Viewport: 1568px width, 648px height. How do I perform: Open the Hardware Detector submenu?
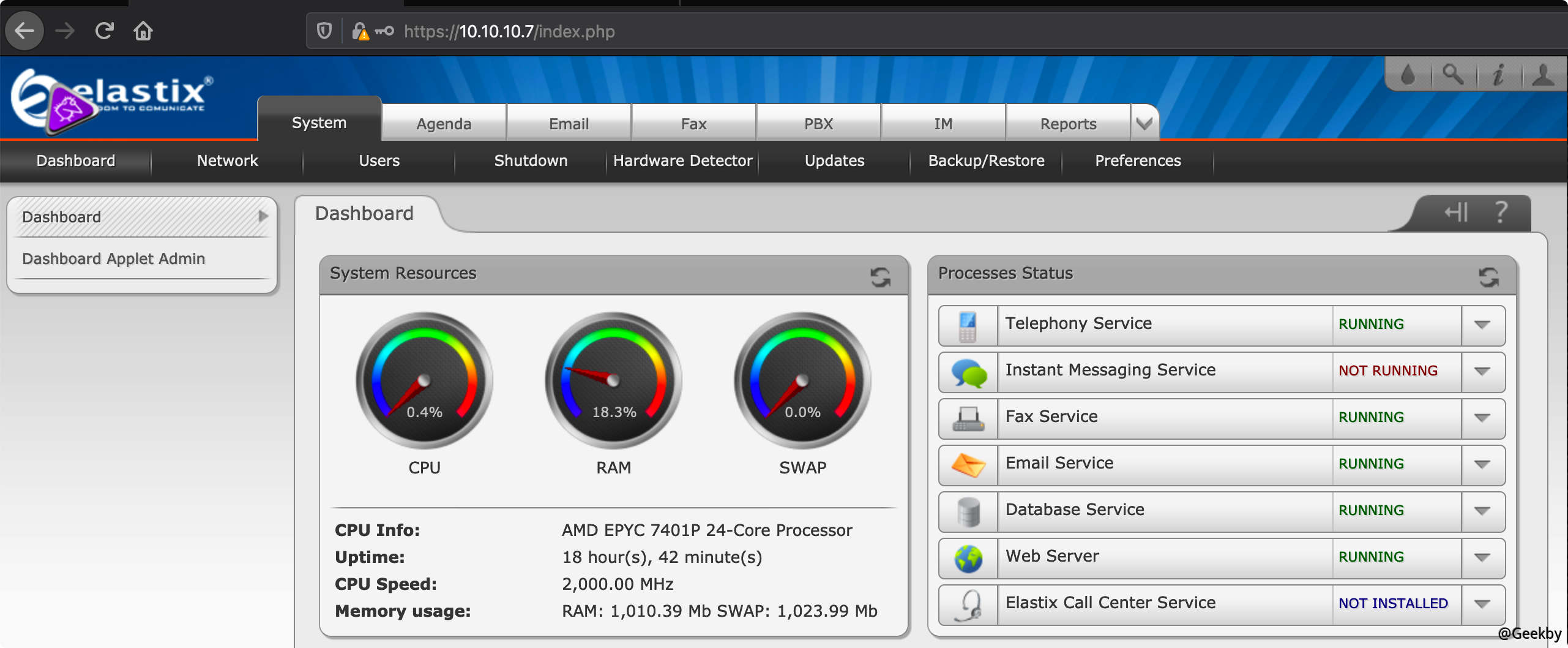pos(682,160)
